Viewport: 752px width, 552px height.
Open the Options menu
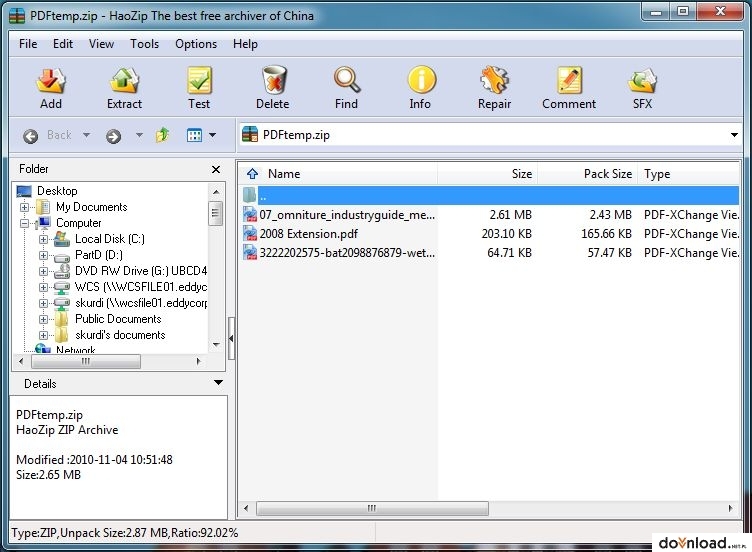[196, 44]
